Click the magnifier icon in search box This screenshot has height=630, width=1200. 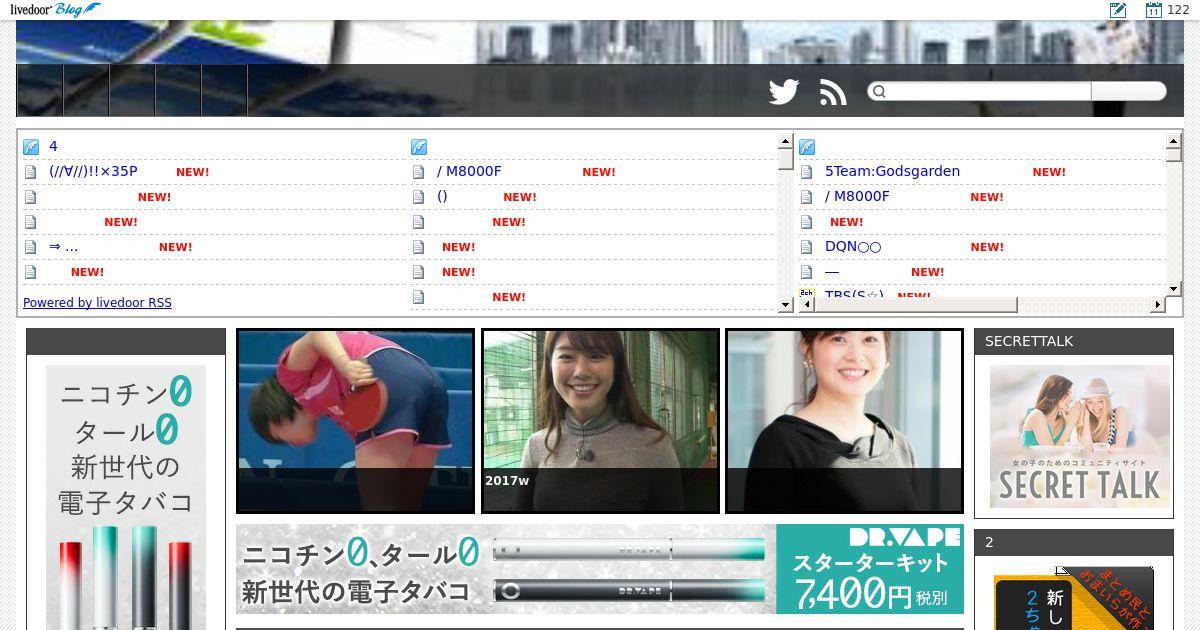pyautogui.click(x=879, y=92)
